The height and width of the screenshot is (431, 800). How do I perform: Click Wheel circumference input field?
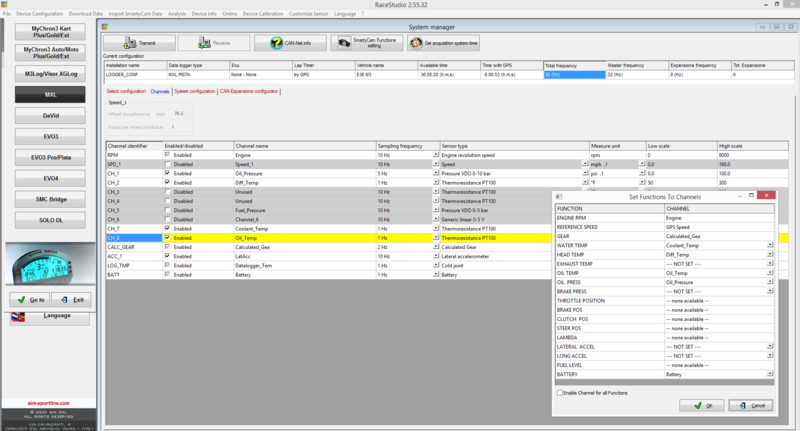click(179, 114)
